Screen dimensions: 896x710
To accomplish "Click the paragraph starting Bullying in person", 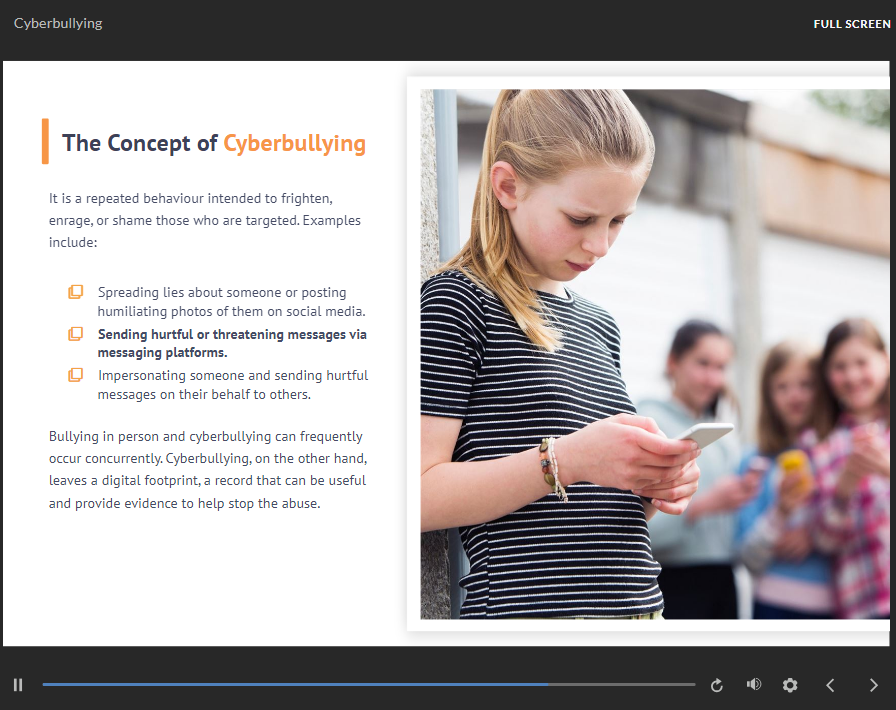I will [x=208, y=469].
